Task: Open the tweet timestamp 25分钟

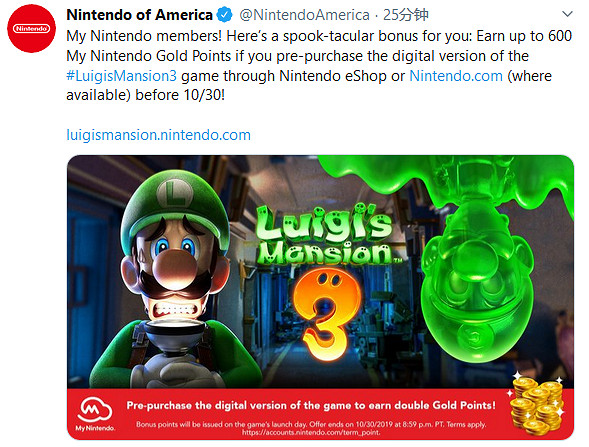Action: pos(406,15)
